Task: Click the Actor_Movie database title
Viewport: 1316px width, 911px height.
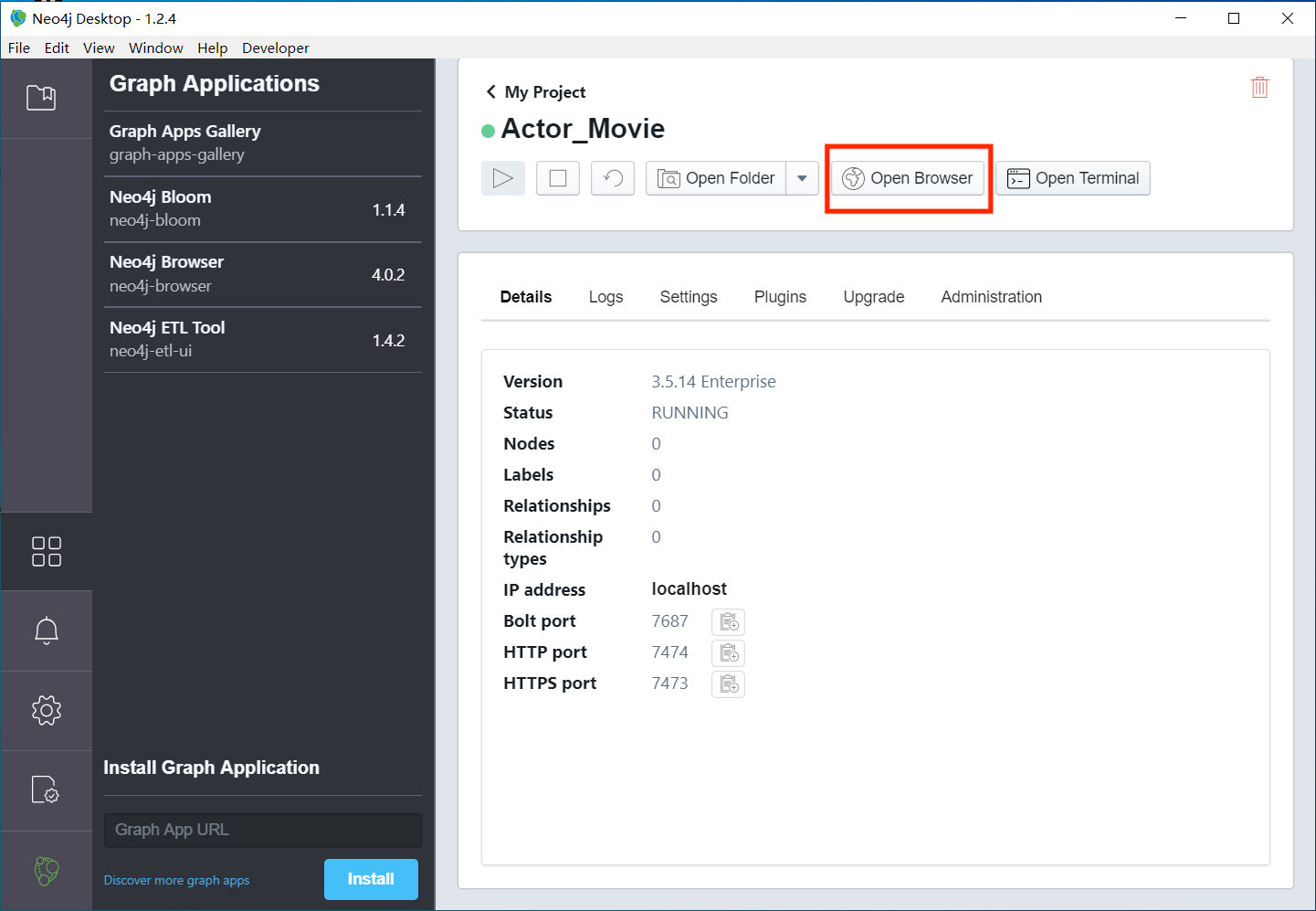Action: [x=583, y=129]
